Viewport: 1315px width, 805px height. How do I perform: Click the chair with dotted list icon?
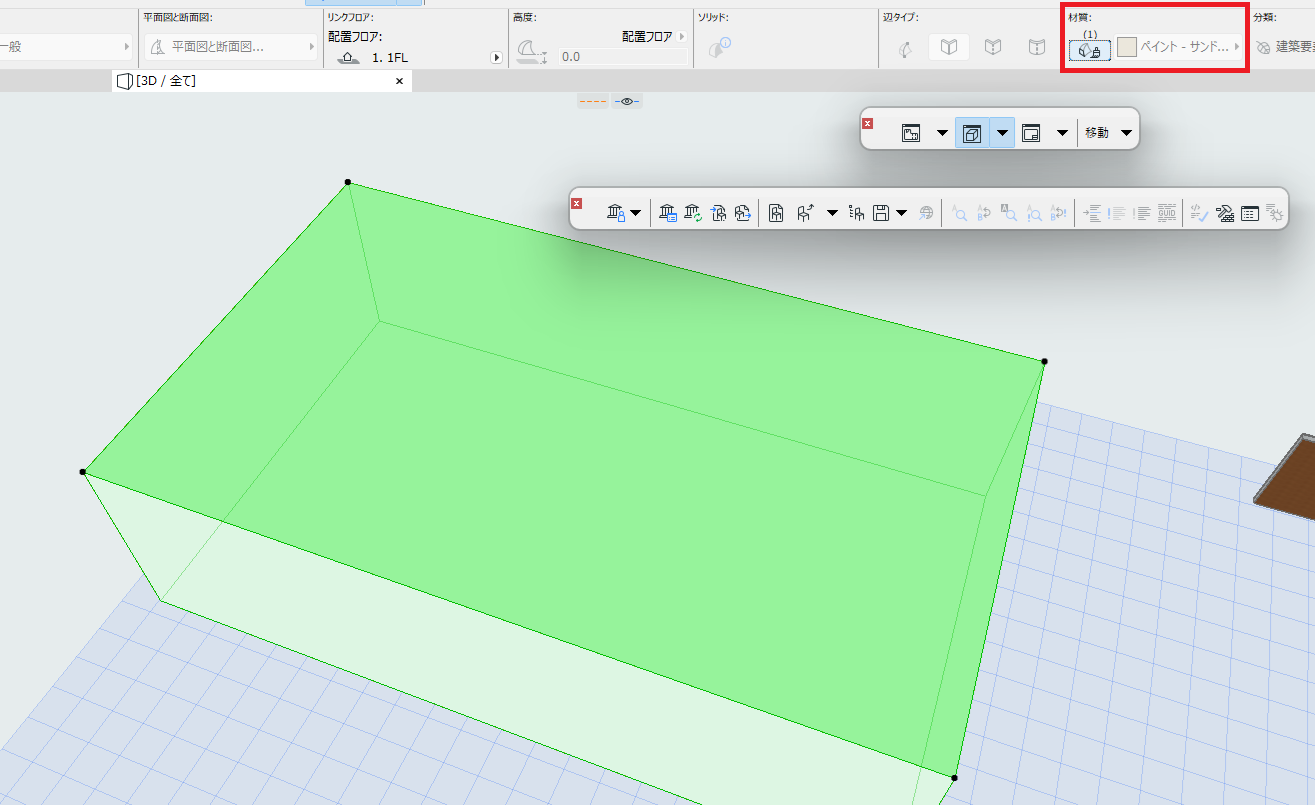click(x=856, y=212)
